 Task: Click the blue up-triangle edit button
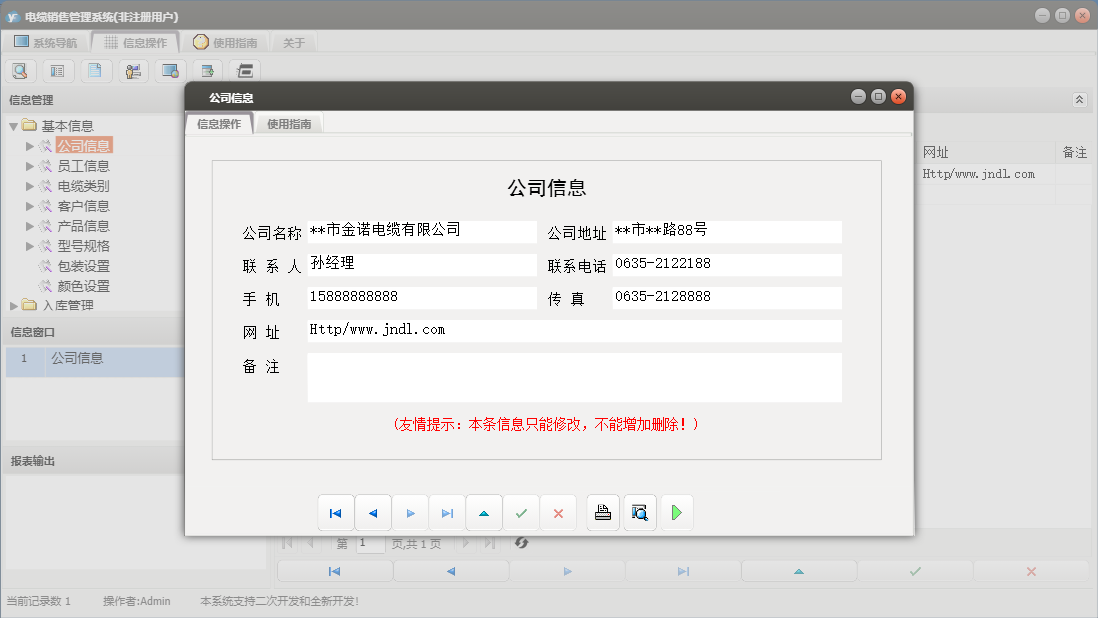point(483,512)
